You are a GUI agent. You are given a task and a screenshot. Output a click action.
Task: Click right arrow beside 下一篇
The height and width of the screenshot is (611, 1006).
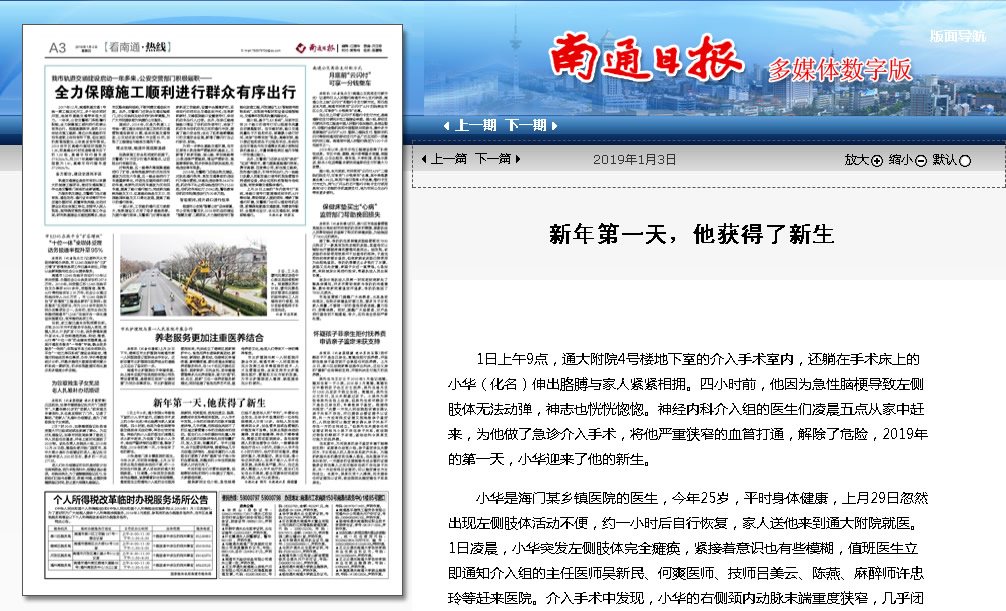518,159
